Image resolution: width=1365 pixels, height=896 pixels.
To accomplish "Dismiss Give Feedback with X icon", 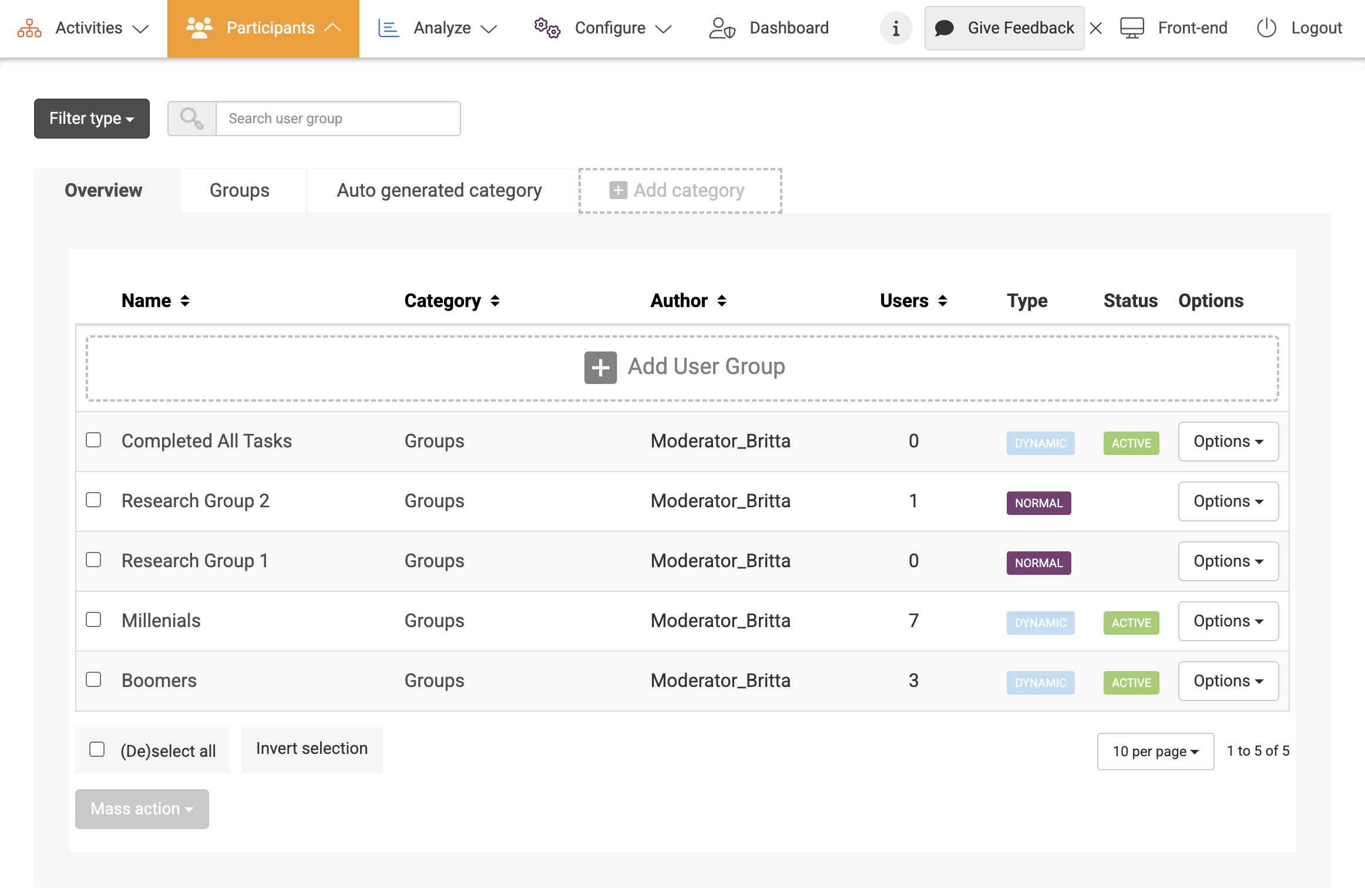I will [1095, 28].
